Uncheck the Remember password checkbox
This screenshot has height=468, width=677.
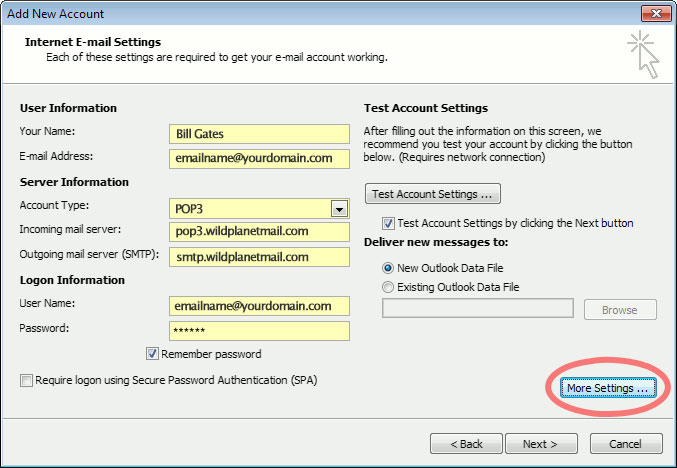(152, 354)
